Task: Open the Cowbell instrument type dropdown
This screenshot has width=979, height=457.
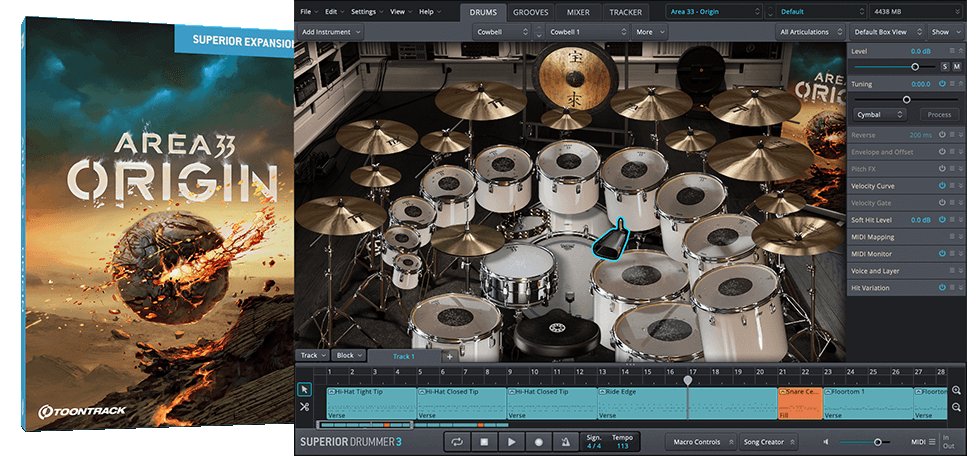Action: click(x=502, y=32)
